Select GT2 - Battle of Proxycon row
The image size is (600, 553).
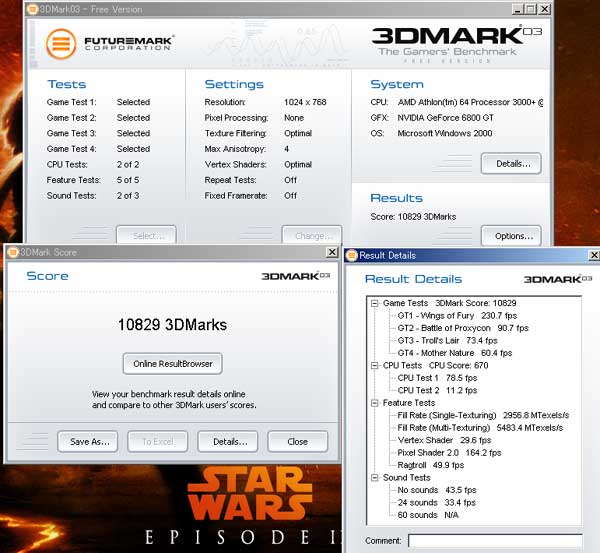tap(463, 328)
